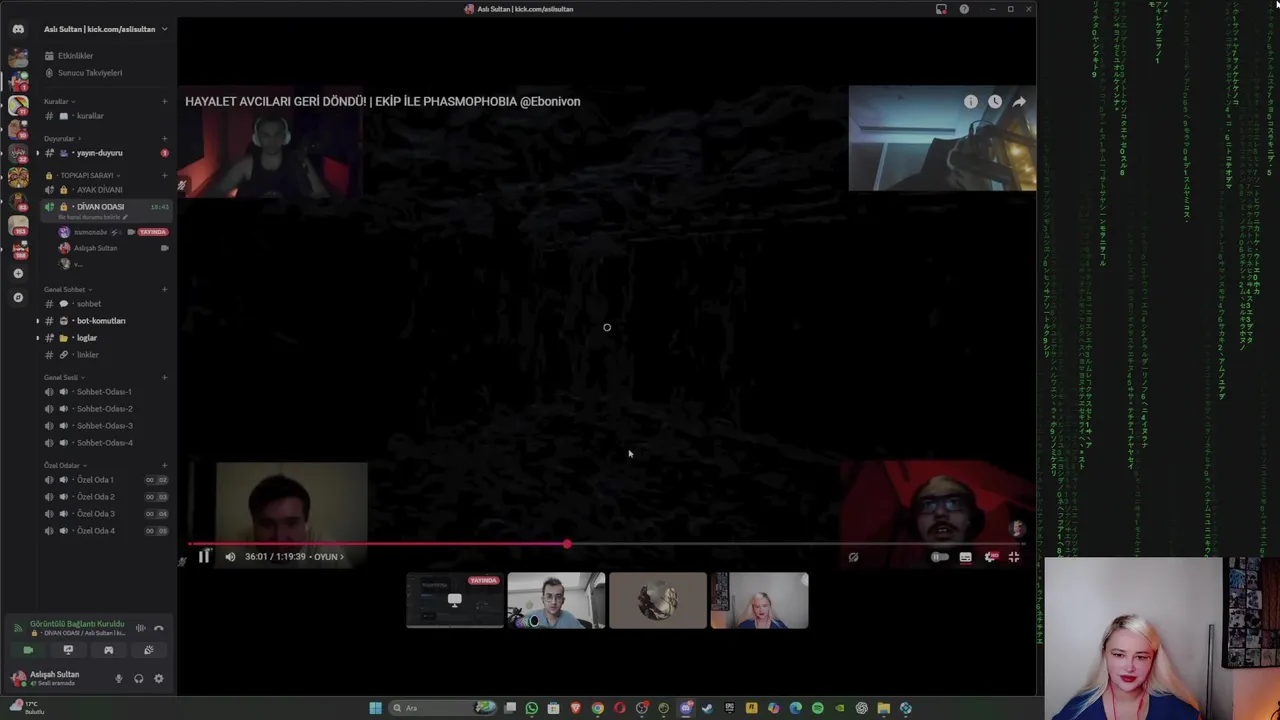Add channel to Kurallar category
This screenshot has width=1280, height=720.
(x=164, y=101)
